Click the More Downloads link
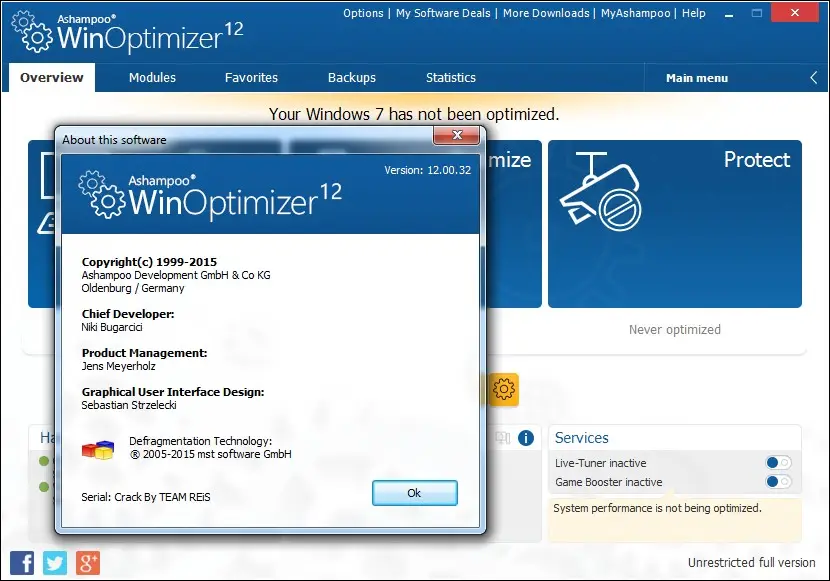The width and height of the screenshot is (830, 581). coord(546,13)
